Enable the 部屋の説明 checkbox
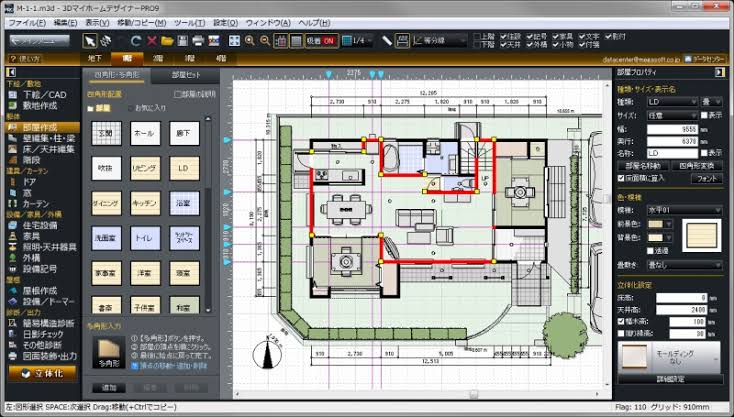The image size is (734, 417). pyautogui.click(x=177, y=94)
